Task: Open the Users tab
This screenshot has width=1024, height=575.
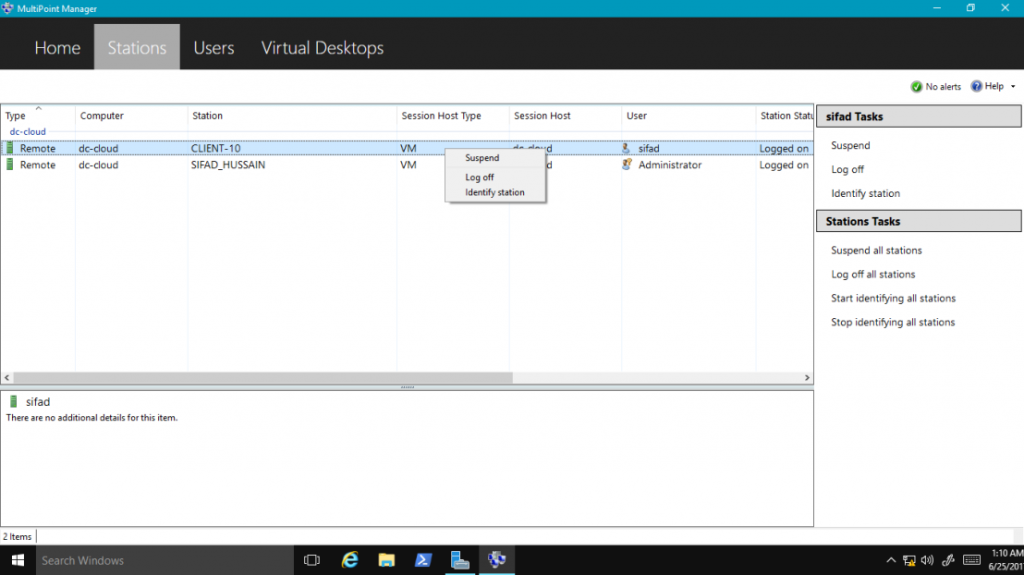Action: (214, 48)
